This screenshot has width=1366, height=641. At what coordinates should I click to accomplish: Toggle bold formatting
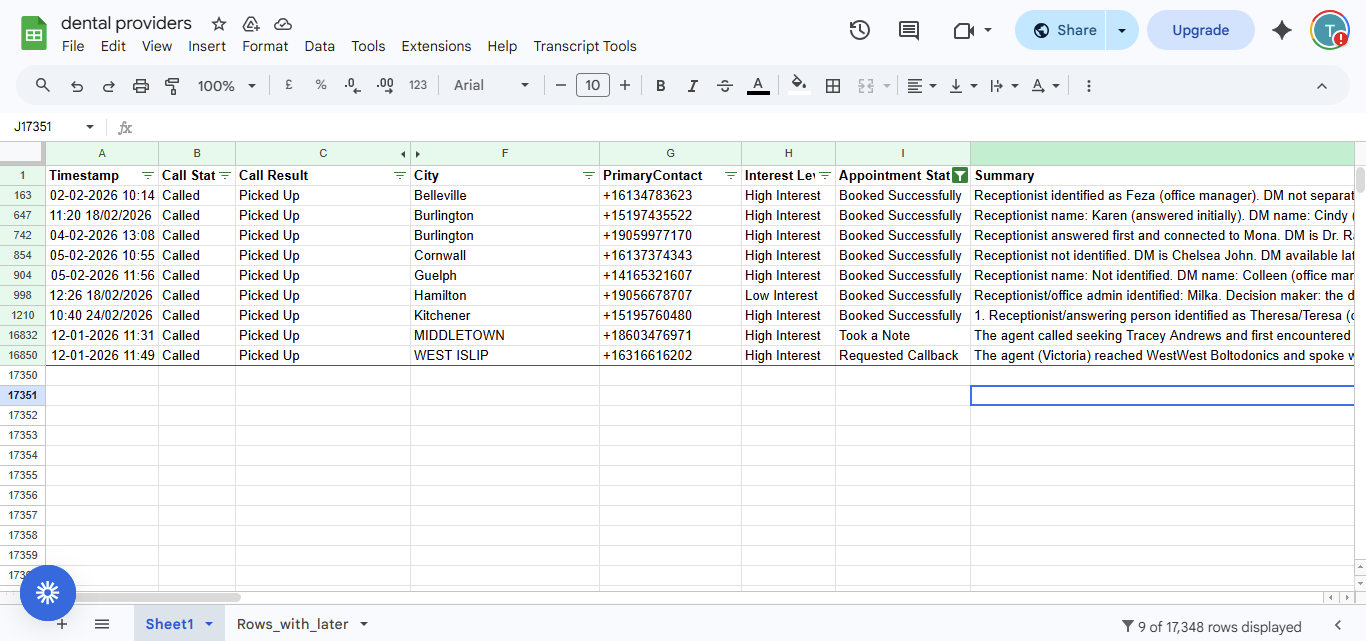[x=660, y=86]
